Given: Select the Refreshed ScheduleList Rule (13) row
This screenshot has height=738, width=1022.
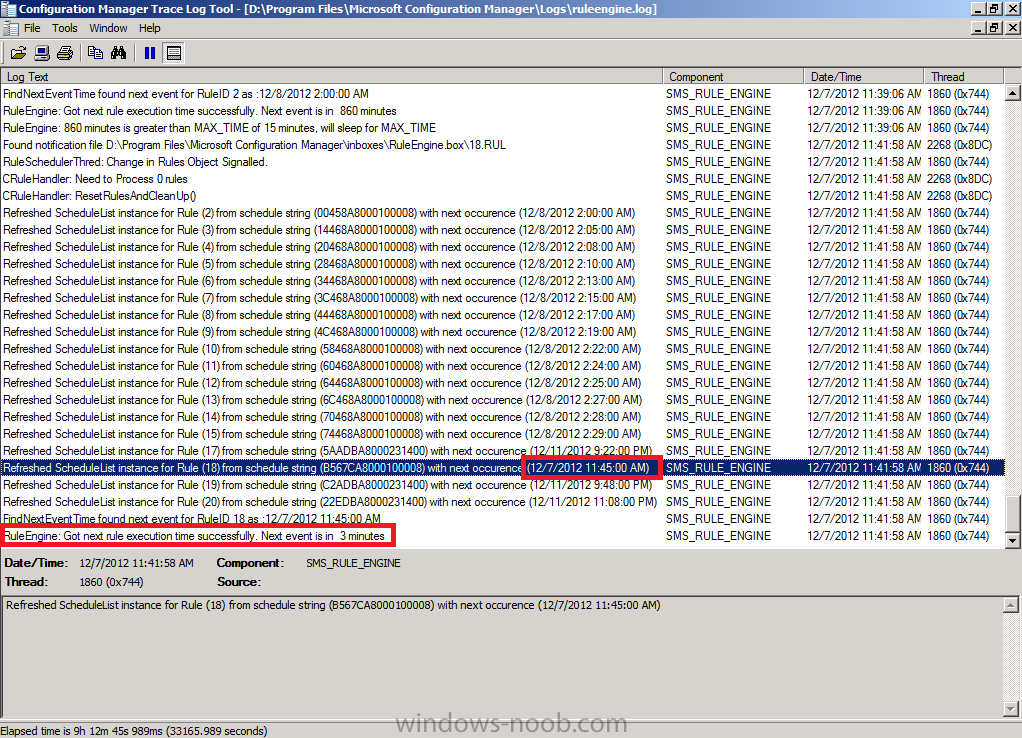Looking at the screenshot, I should (x=503, y=400).
